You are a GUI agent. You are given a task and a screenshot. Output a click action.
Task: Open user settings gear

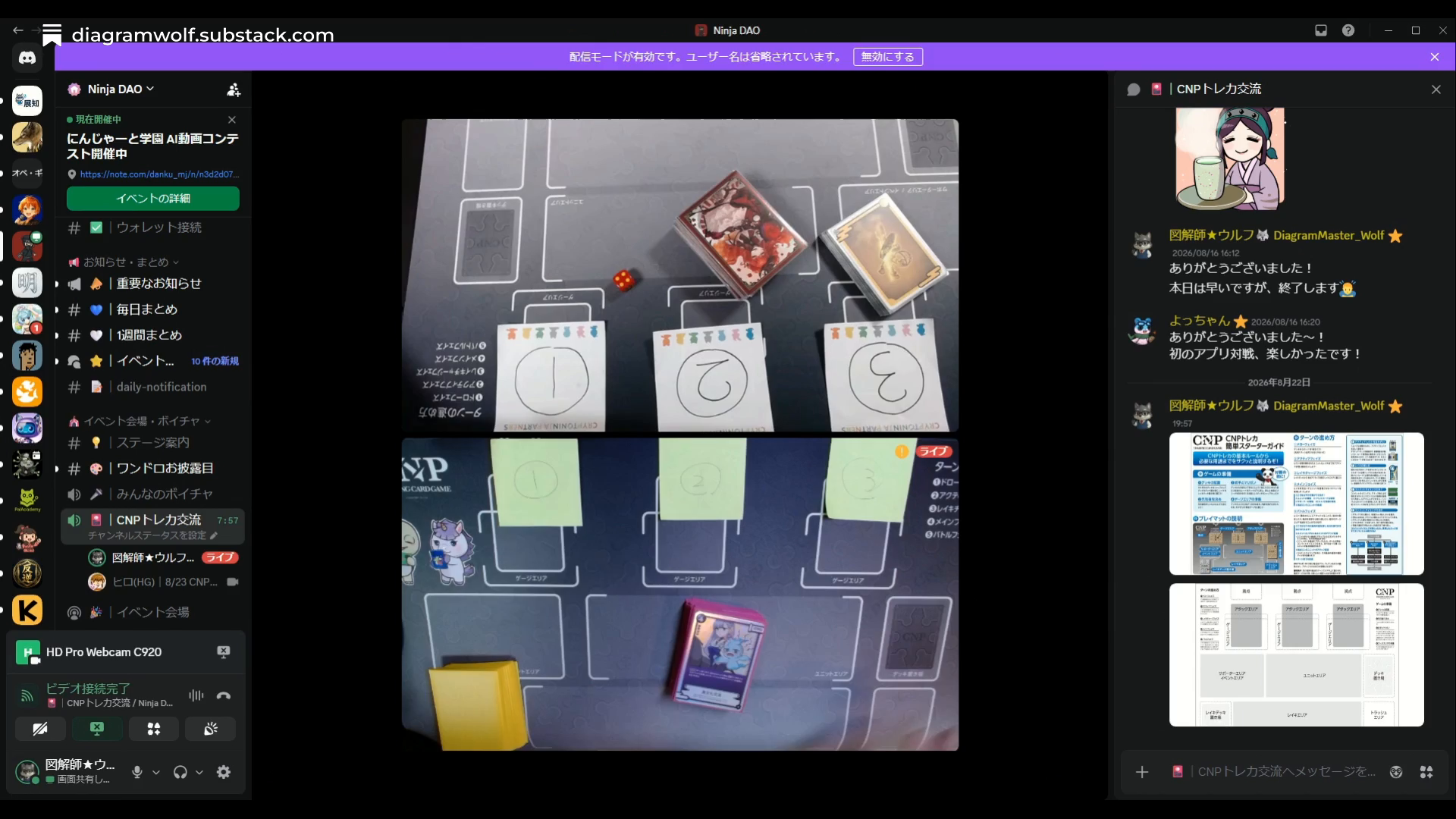[224, 772]
